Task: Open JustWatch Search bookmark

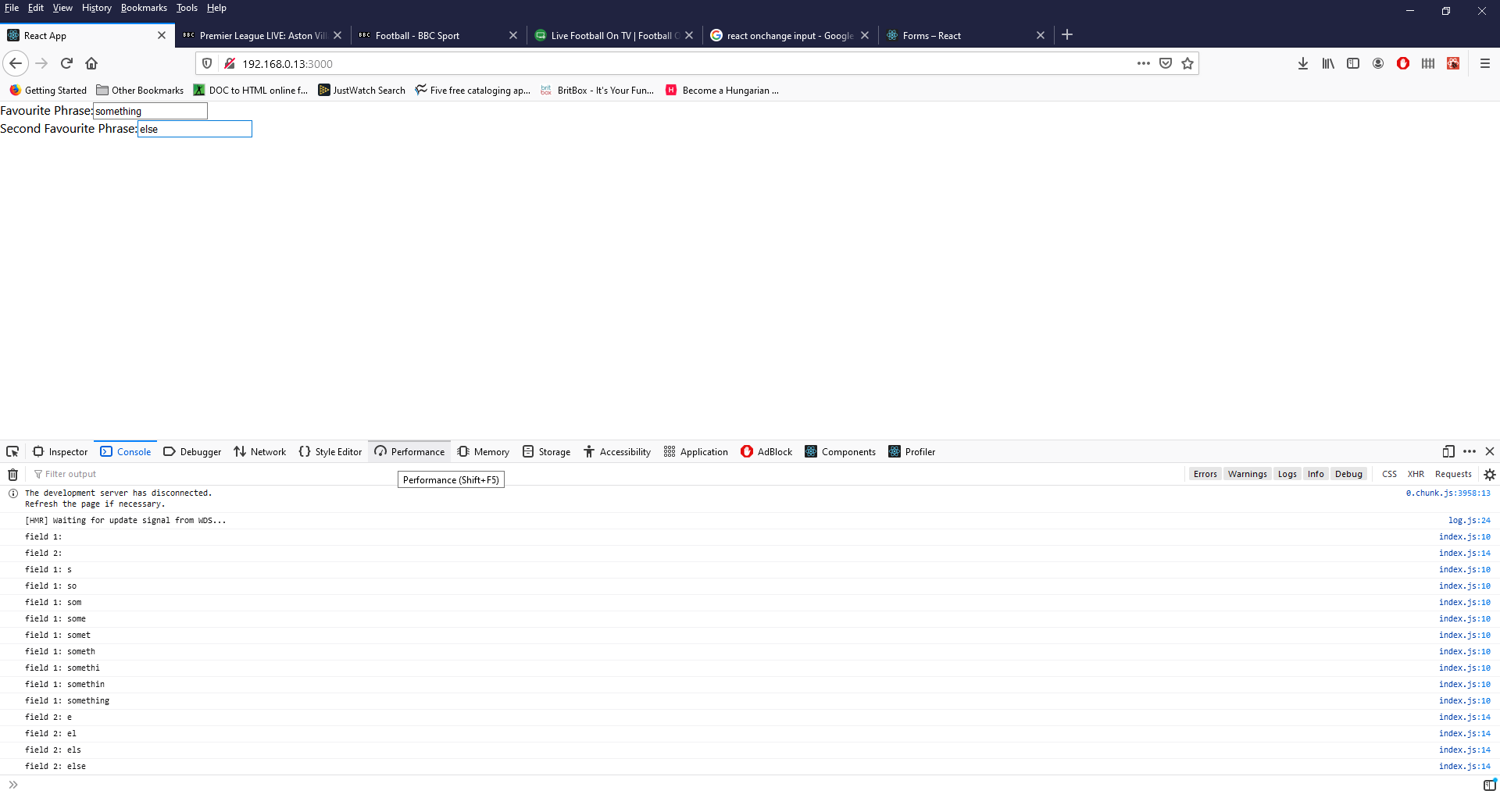Action: [x=362, y=91]
